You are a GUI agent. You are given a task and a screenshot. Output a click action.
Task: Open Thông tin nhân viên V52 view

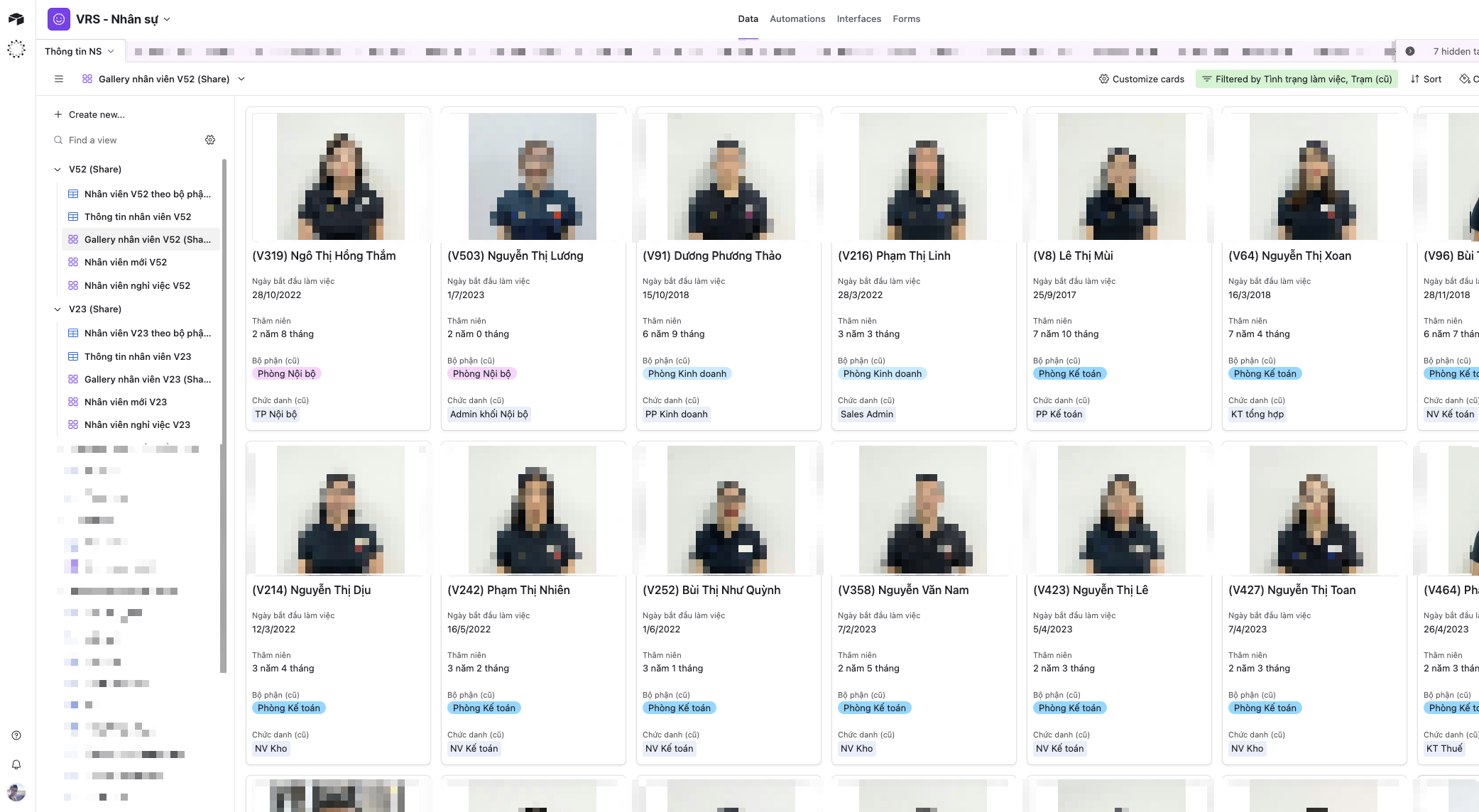[141, 216]
